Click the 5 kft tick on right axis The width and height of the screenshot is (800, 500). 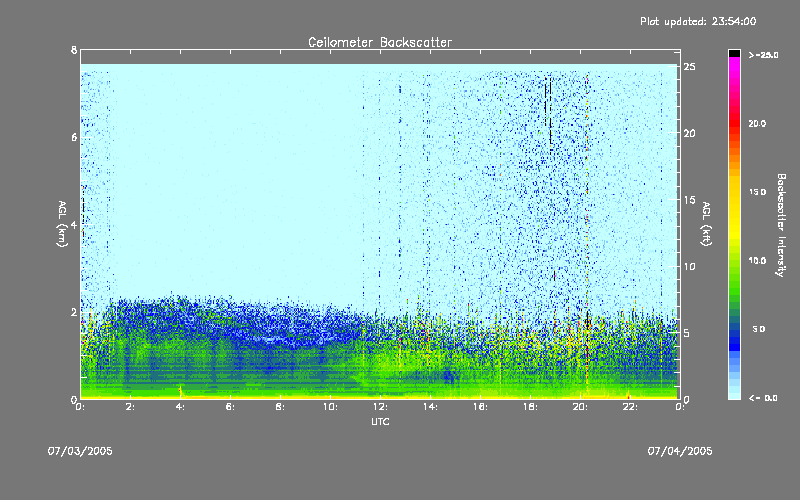tap(687, 333)
